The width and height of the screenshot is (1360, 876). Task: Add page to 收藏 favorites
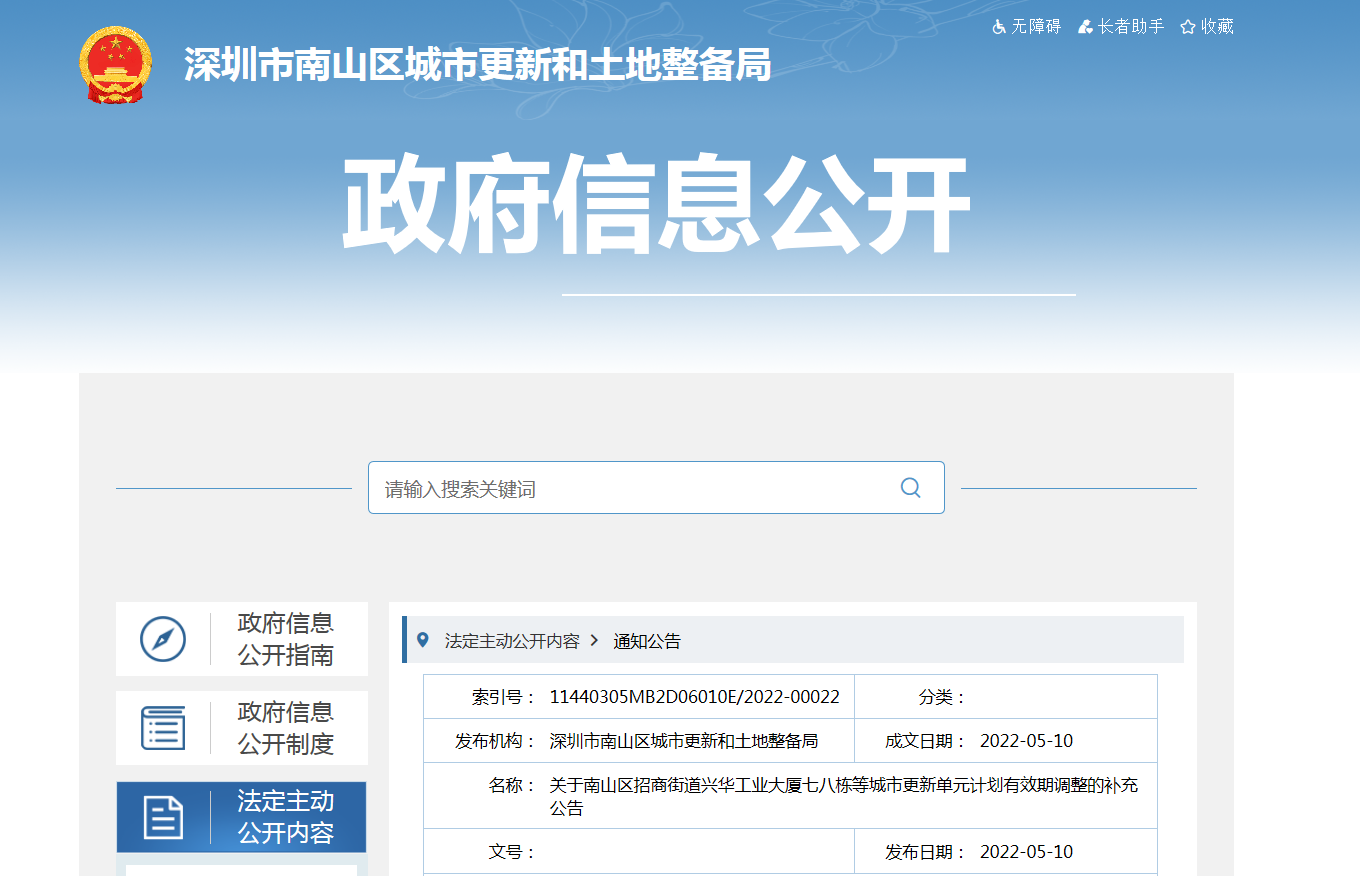point(1217,27)
